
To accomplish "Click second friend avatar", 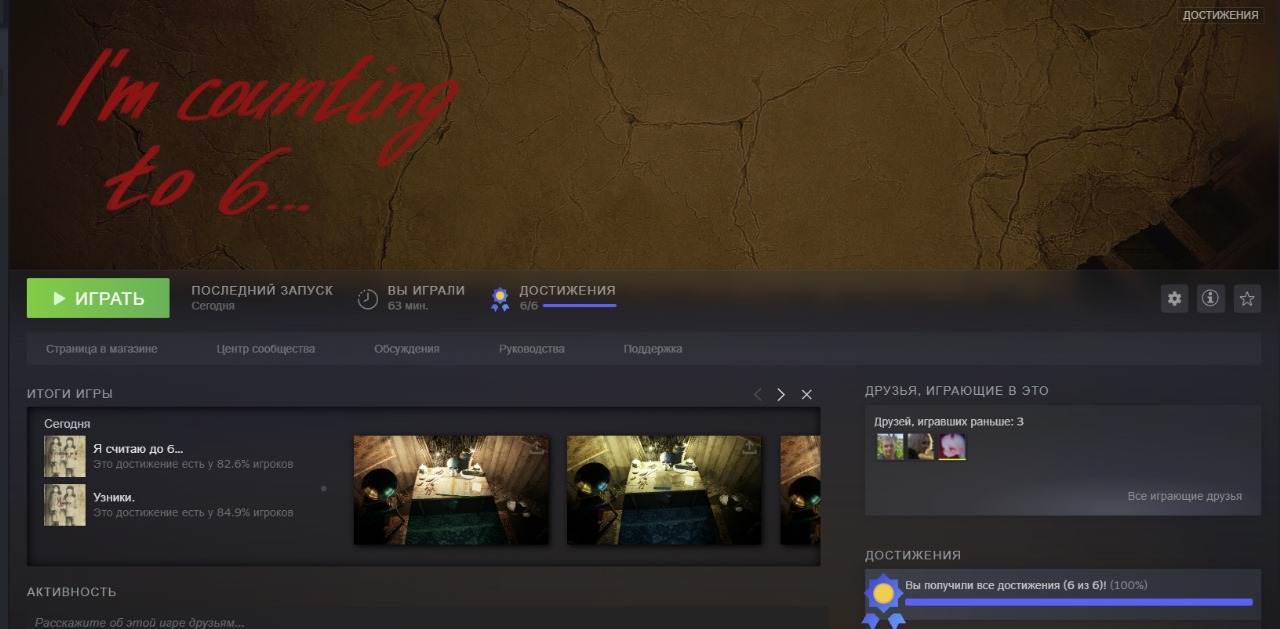I will (921, 446).
